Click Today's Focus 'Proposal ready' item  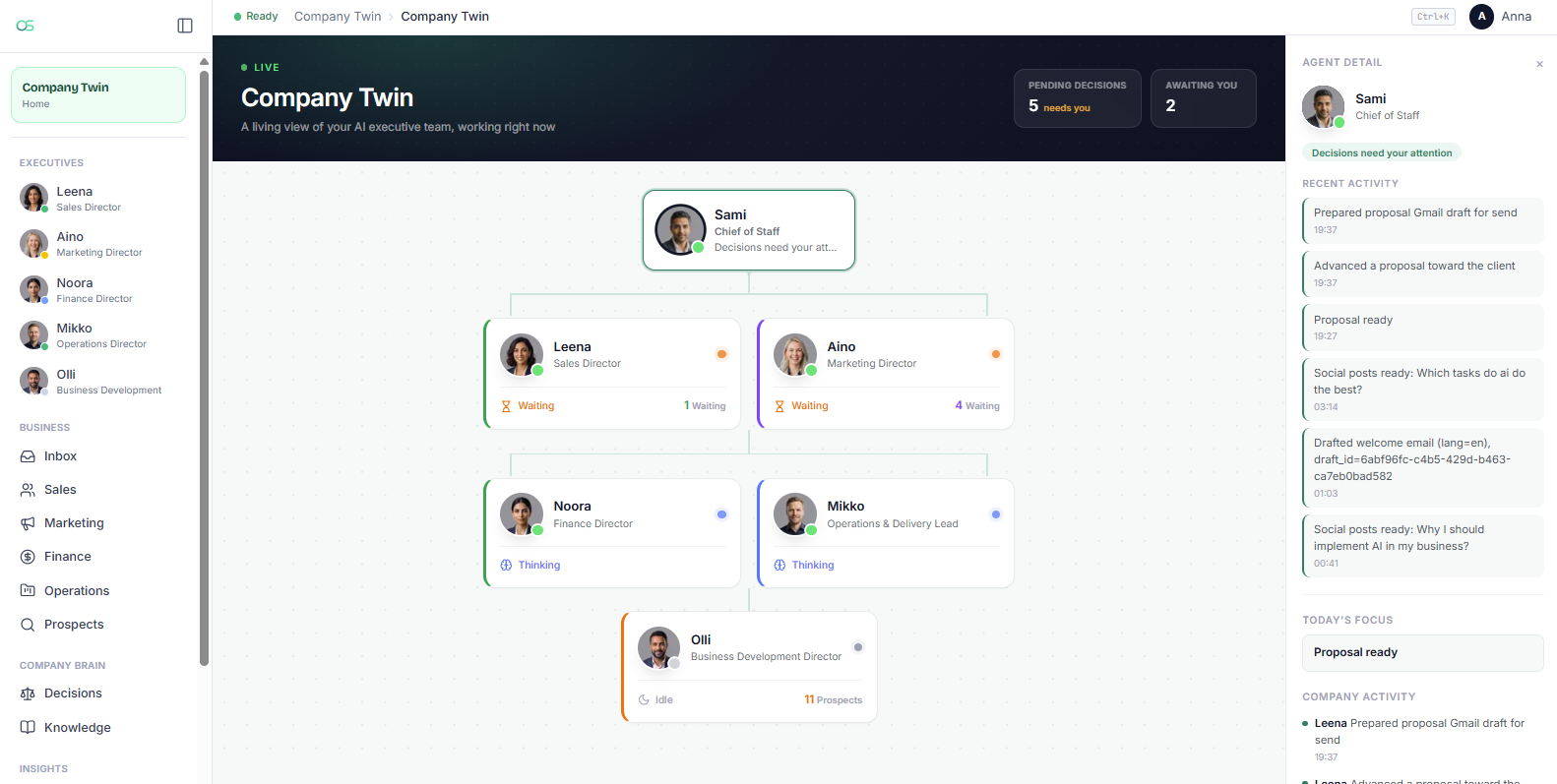(1423, 653)
